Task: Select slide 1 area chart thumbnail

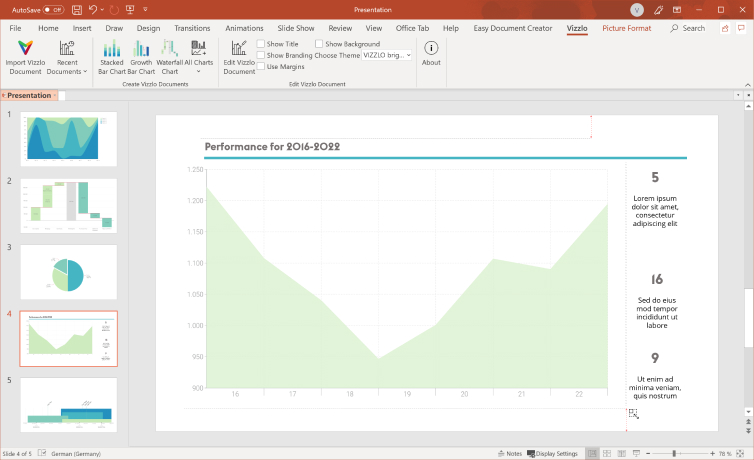Action: coord(68,138)
